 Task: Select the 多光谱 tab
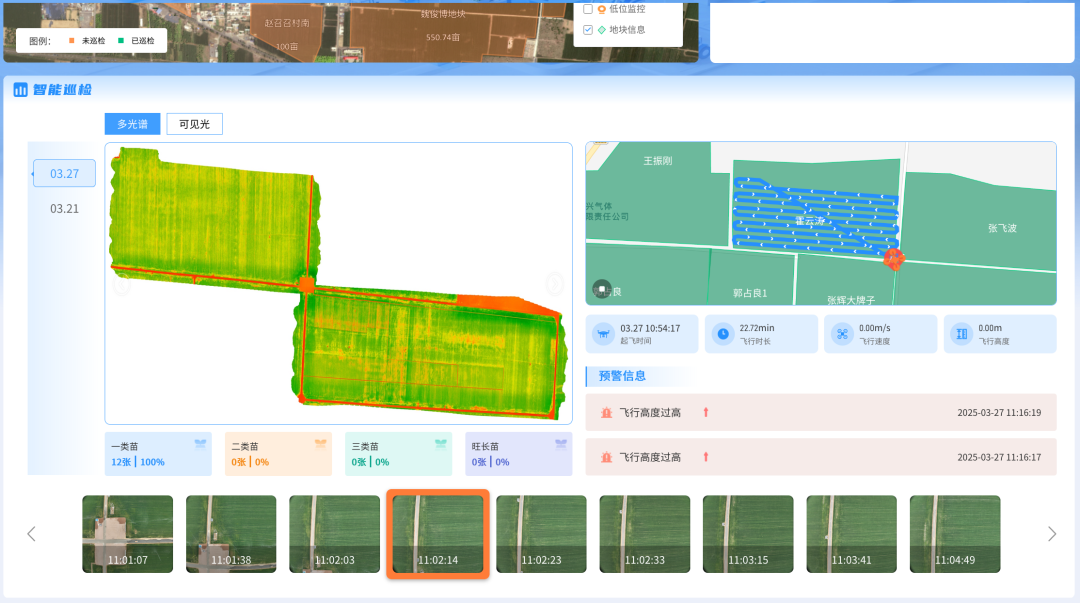[132, 124]
